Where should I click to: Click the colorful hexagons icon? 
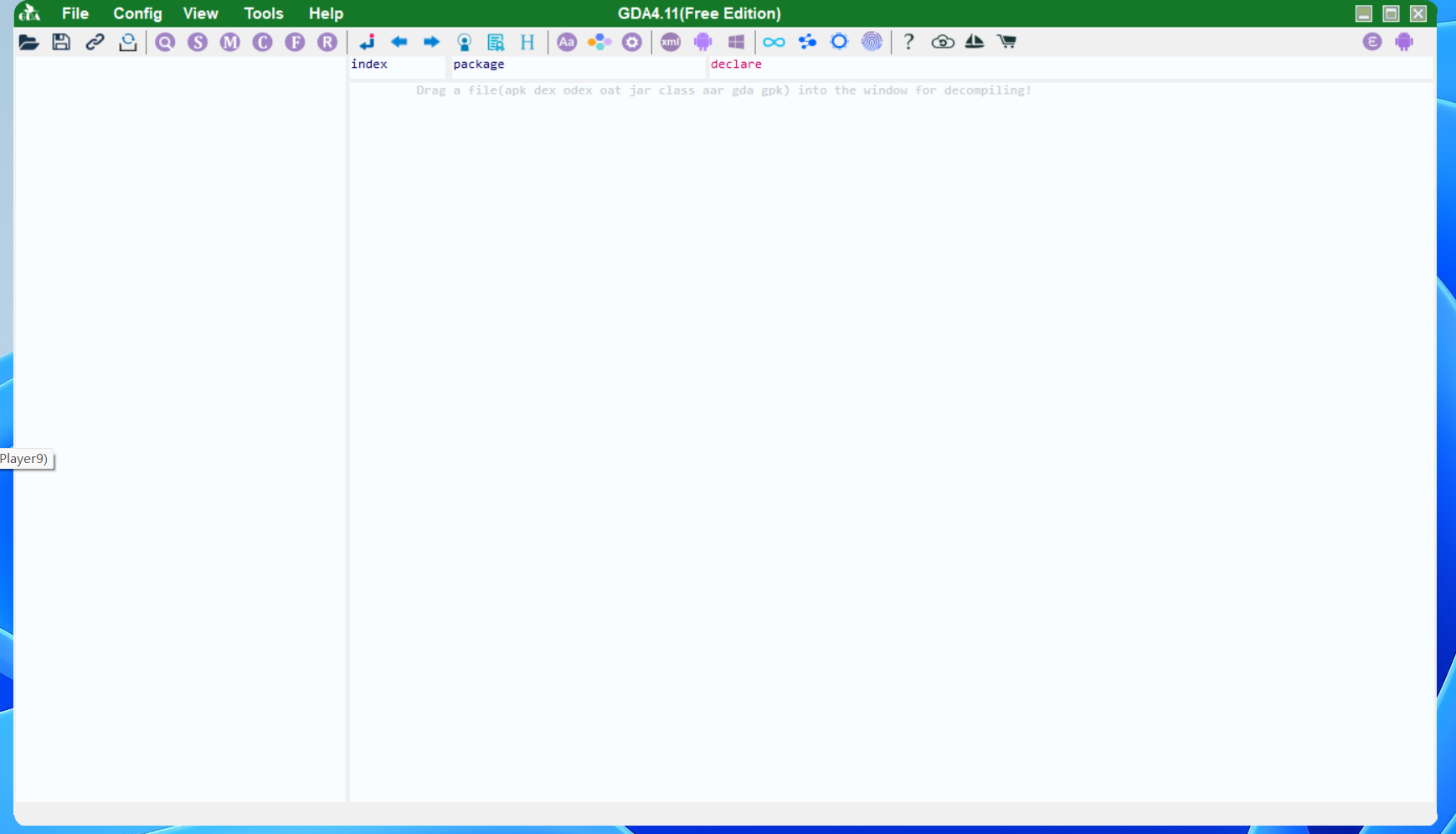599,42
